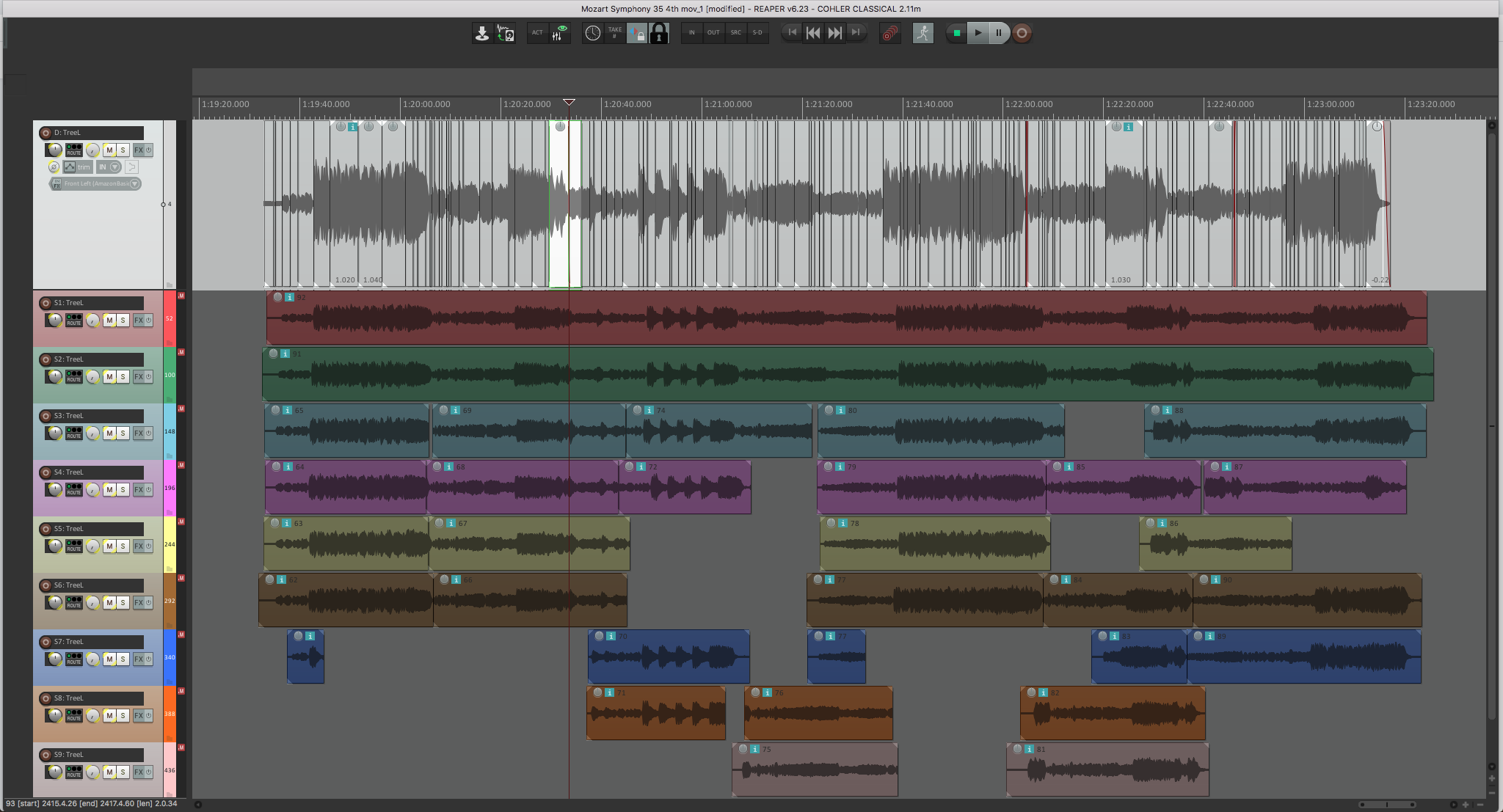Toggle FX bypass power on S5: TreeL
Screen dimensions: 1503x812
click(x=148, y=546)
